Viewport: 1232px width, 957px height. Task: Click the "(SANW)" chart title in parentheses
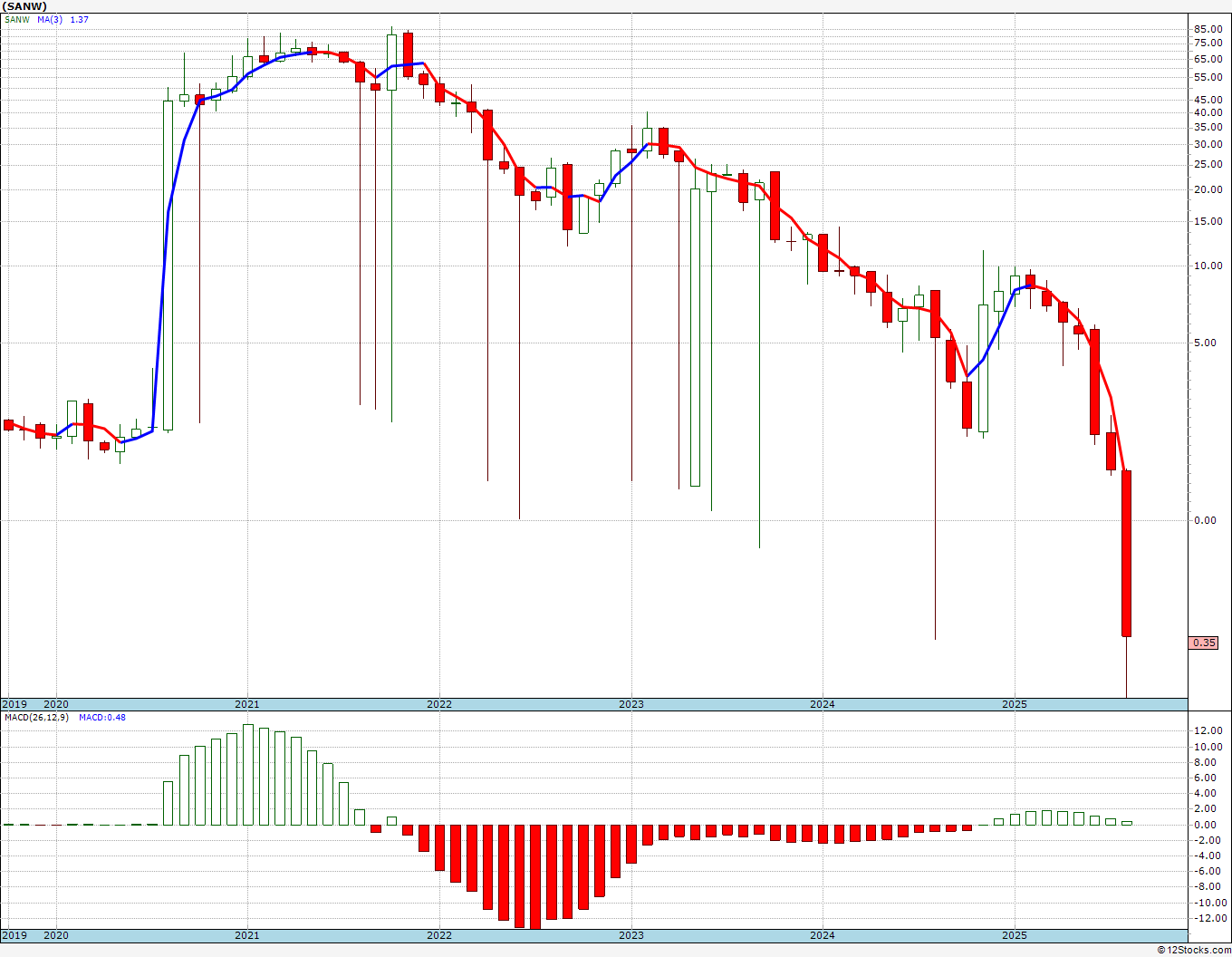24,6
